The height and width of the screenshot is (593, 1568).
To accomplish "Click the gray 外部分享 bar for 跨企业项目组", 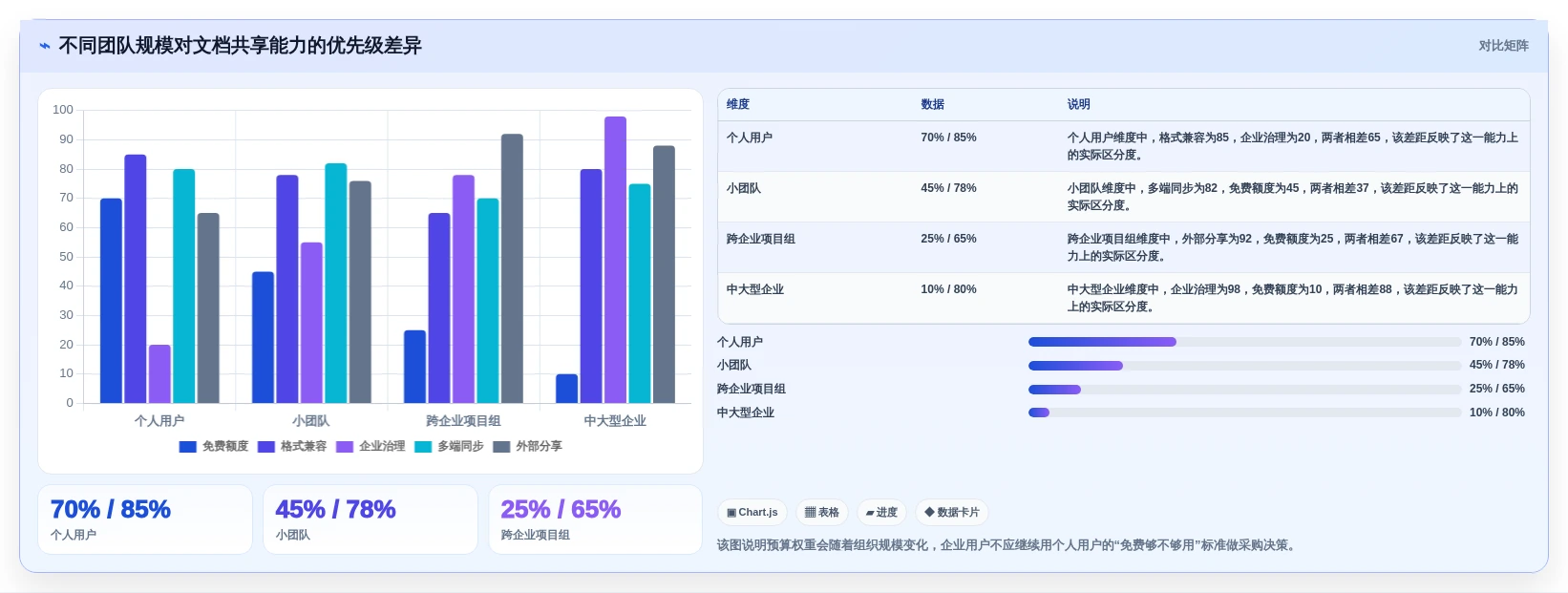I will click(512, 268).
